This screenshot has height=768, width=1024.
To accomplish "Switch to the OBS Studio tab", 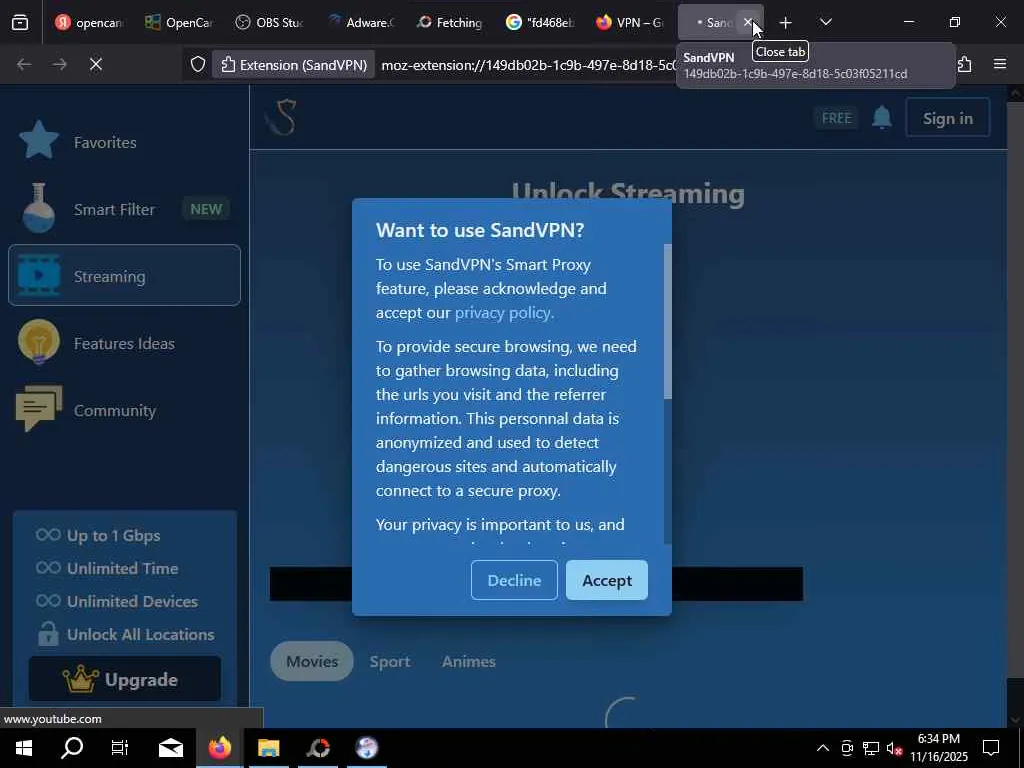I will pos(269,23).
